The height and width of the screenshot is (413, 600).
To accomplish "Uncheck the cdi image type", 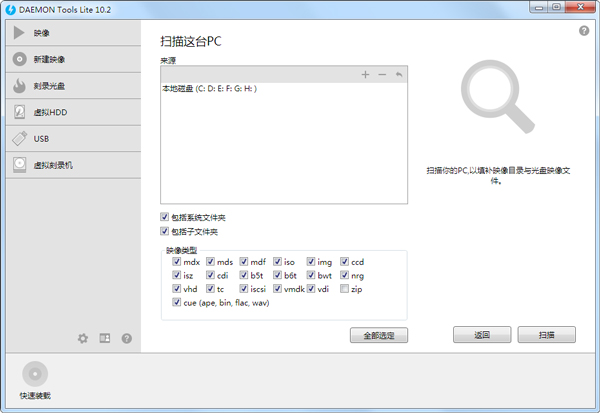I will [x=210, y=275].
